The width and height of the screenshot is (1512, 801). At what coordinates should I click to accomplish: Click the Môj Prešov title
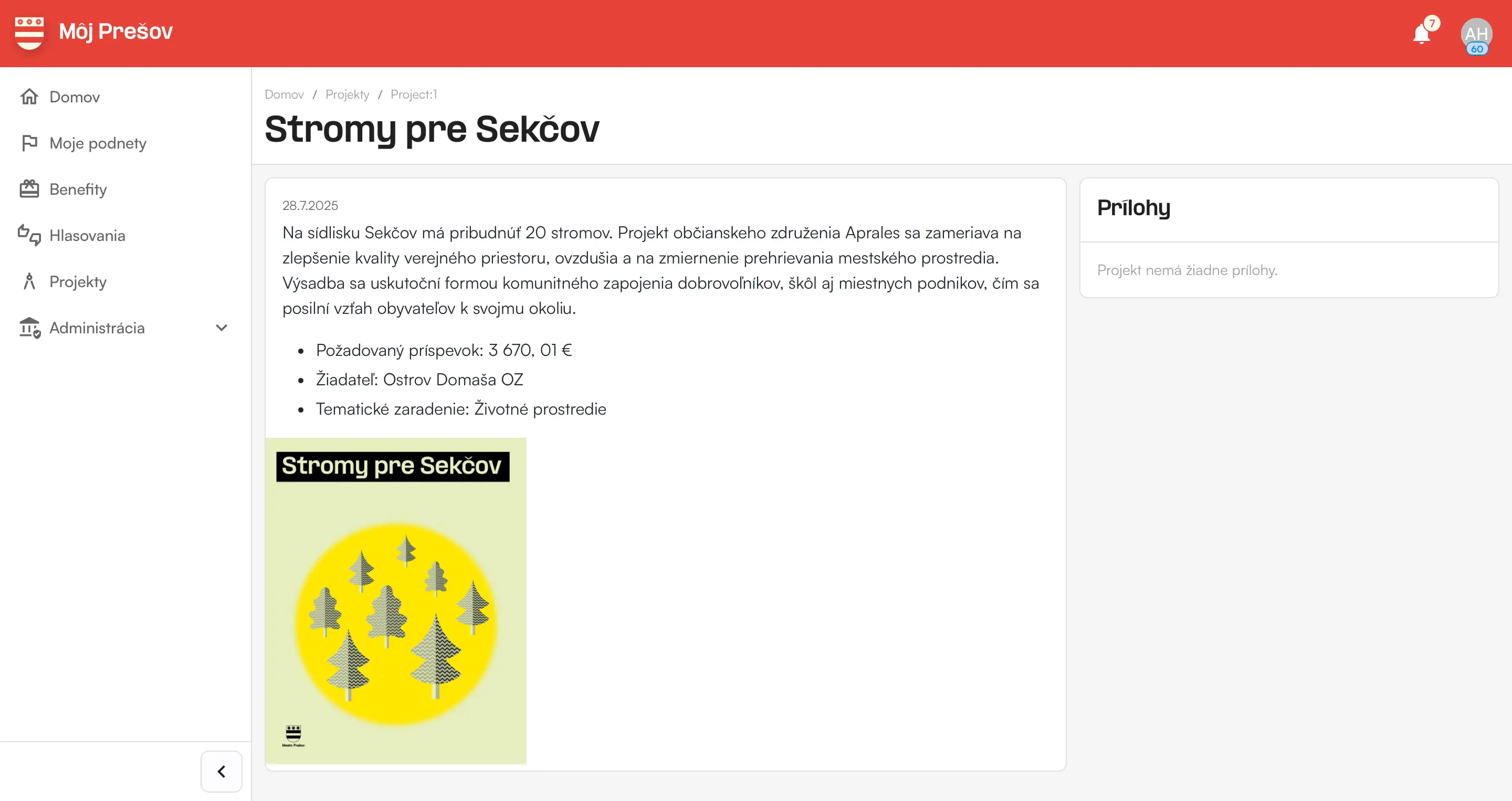[115, 31]
